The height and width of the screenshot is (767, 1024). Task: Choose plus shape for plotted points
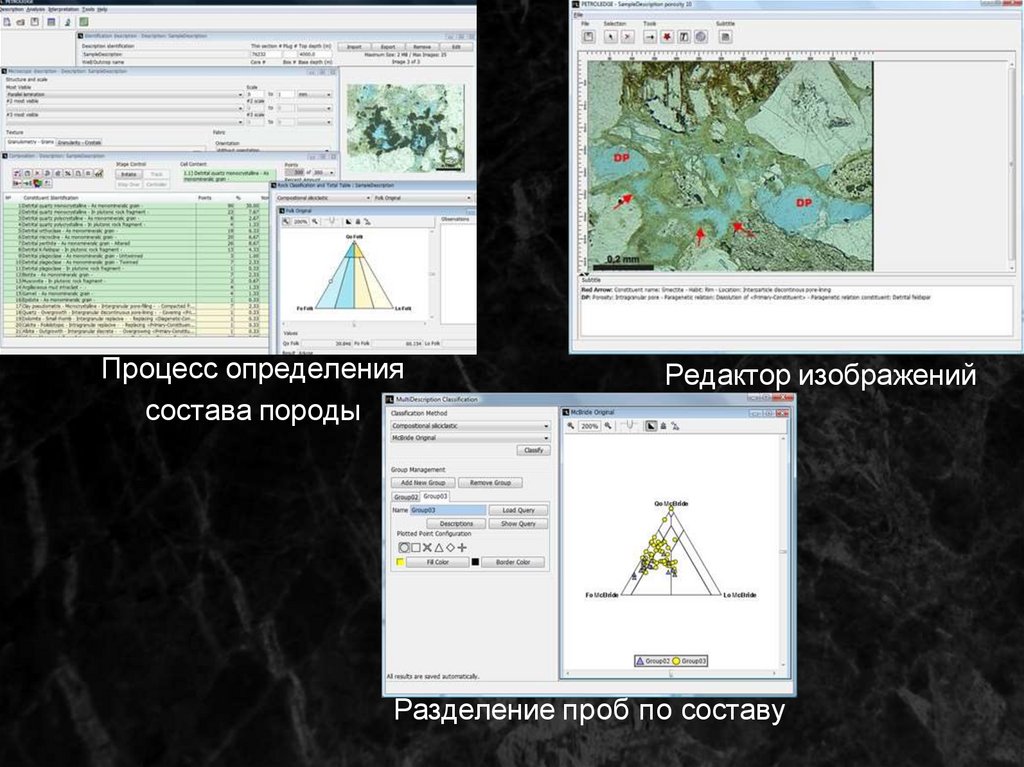(x=462, y=547)
